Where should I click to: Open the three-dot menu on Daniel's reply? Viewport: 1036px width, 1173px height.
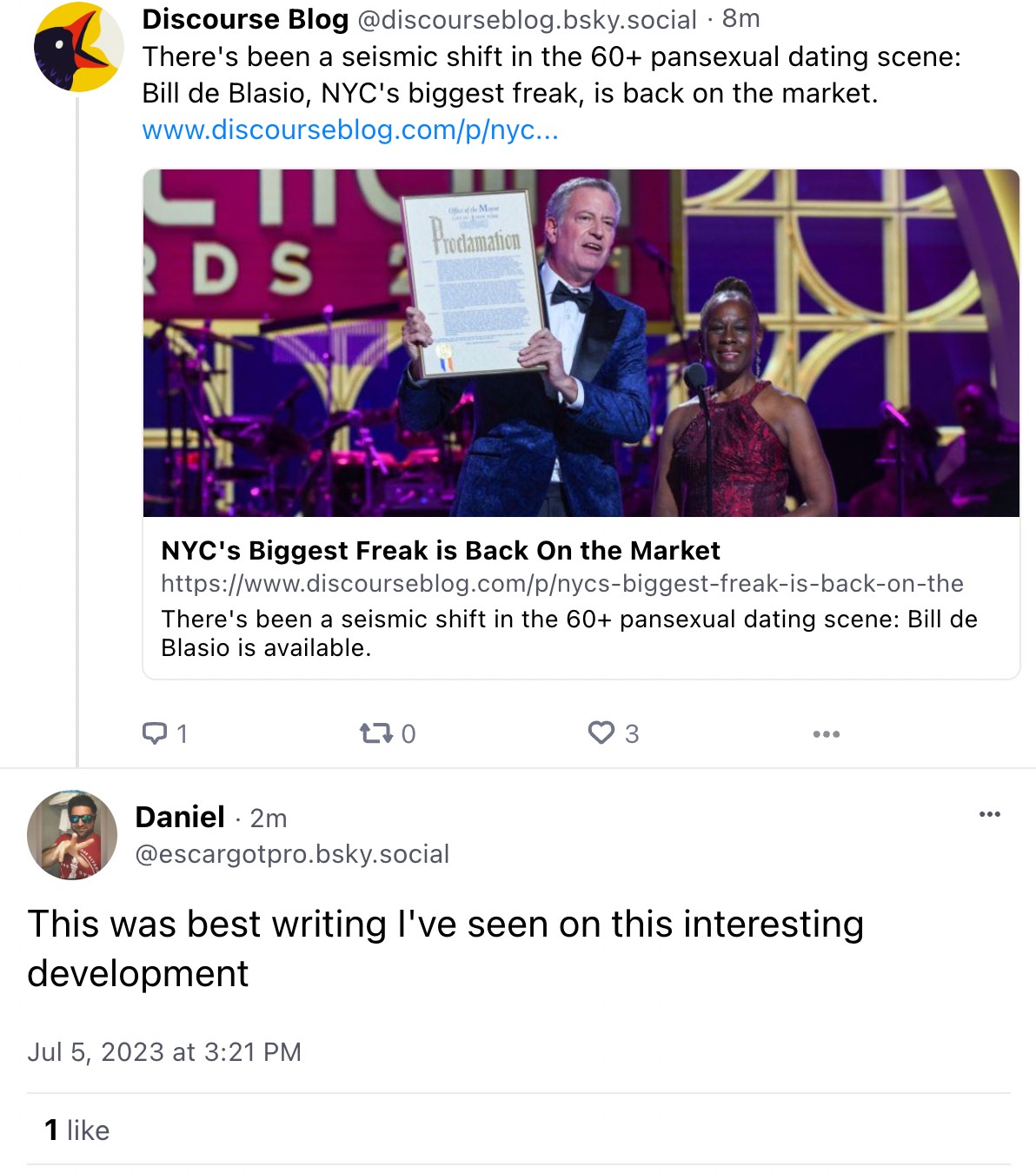coord(989,814)
